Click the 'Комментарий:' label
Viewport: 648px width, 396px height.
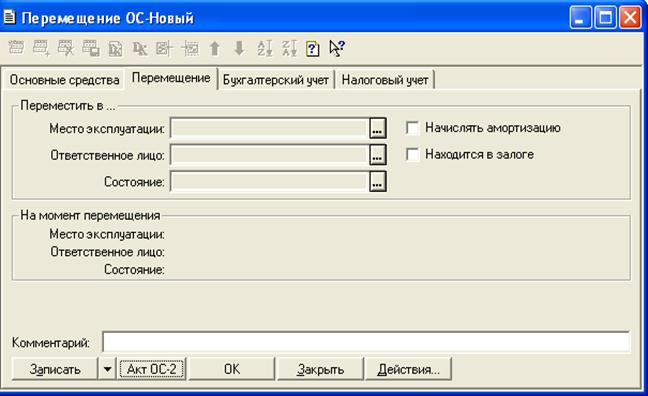click(50, 342)
